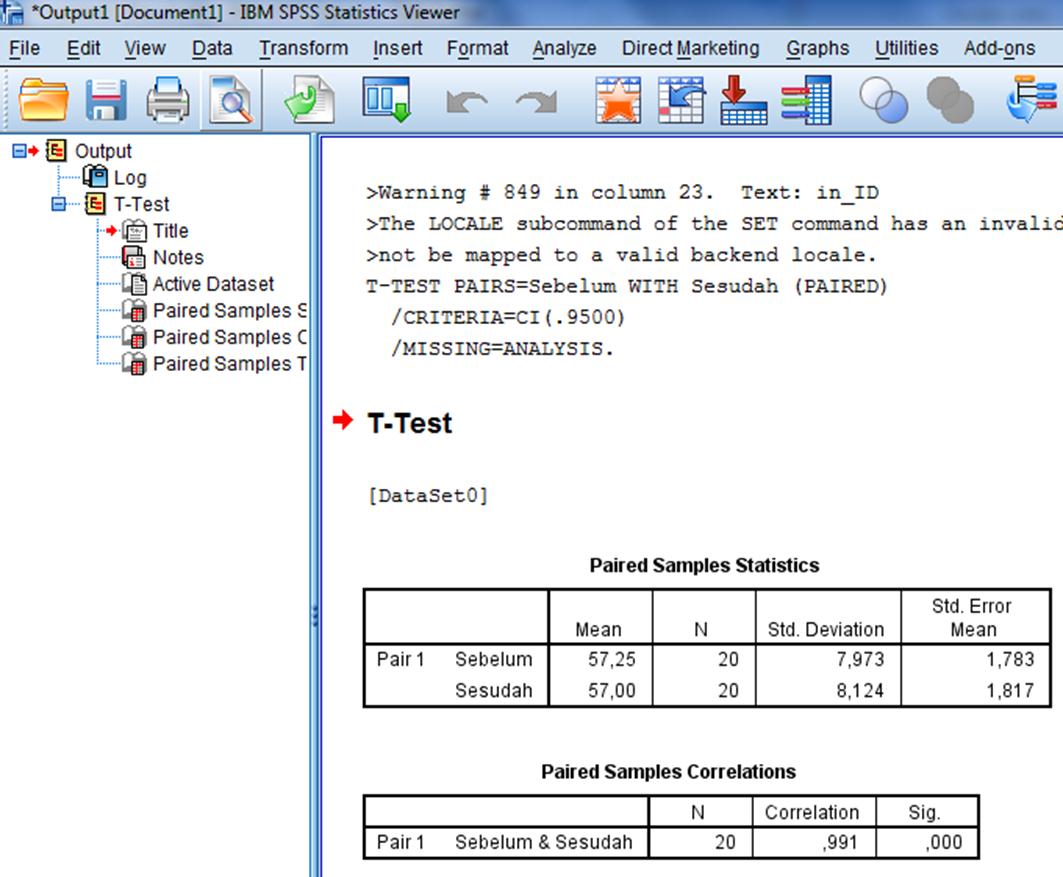The height and width of the screenshot is (877, 1063).
Task: Open the Variables colored bars icon
Action: (806, 100)
